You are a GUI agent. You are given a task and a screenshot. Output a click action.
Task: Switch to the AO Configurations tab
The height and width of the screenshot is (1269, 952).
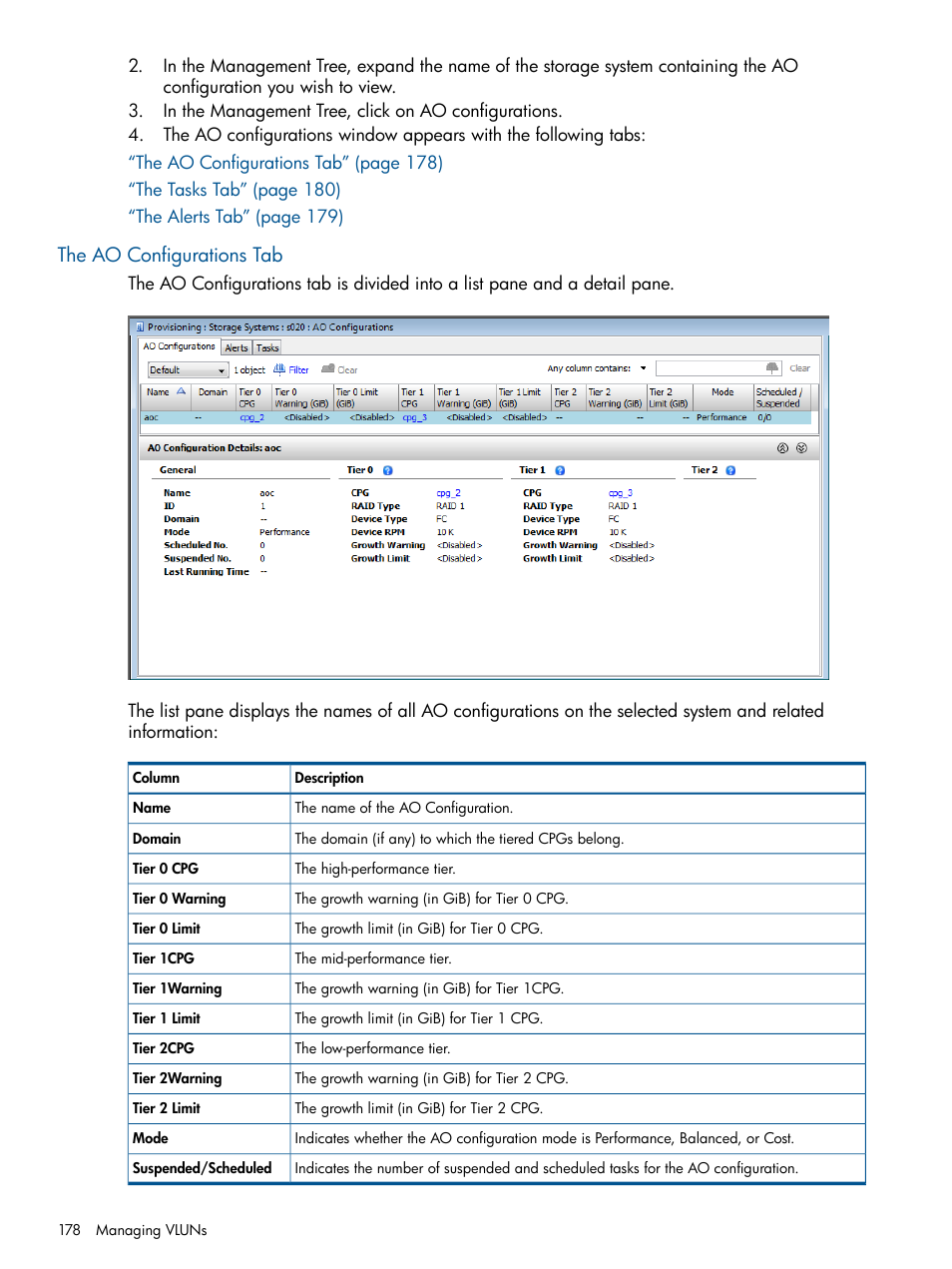[x=179, y=346]
